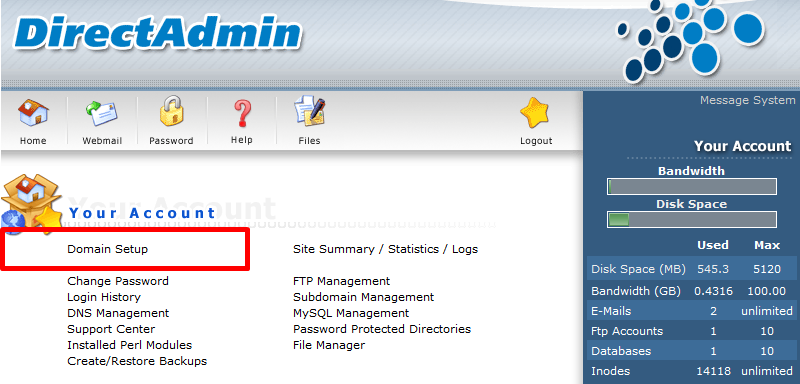Launch the File Manager link
This screenshot has height=384, width=800.
(x=329, y=345)
